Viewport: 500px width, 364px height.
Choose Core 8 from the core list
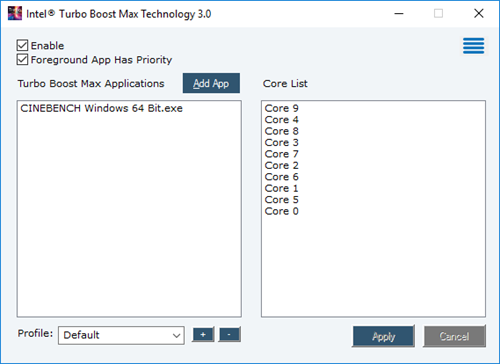click(x=282, y=131)
